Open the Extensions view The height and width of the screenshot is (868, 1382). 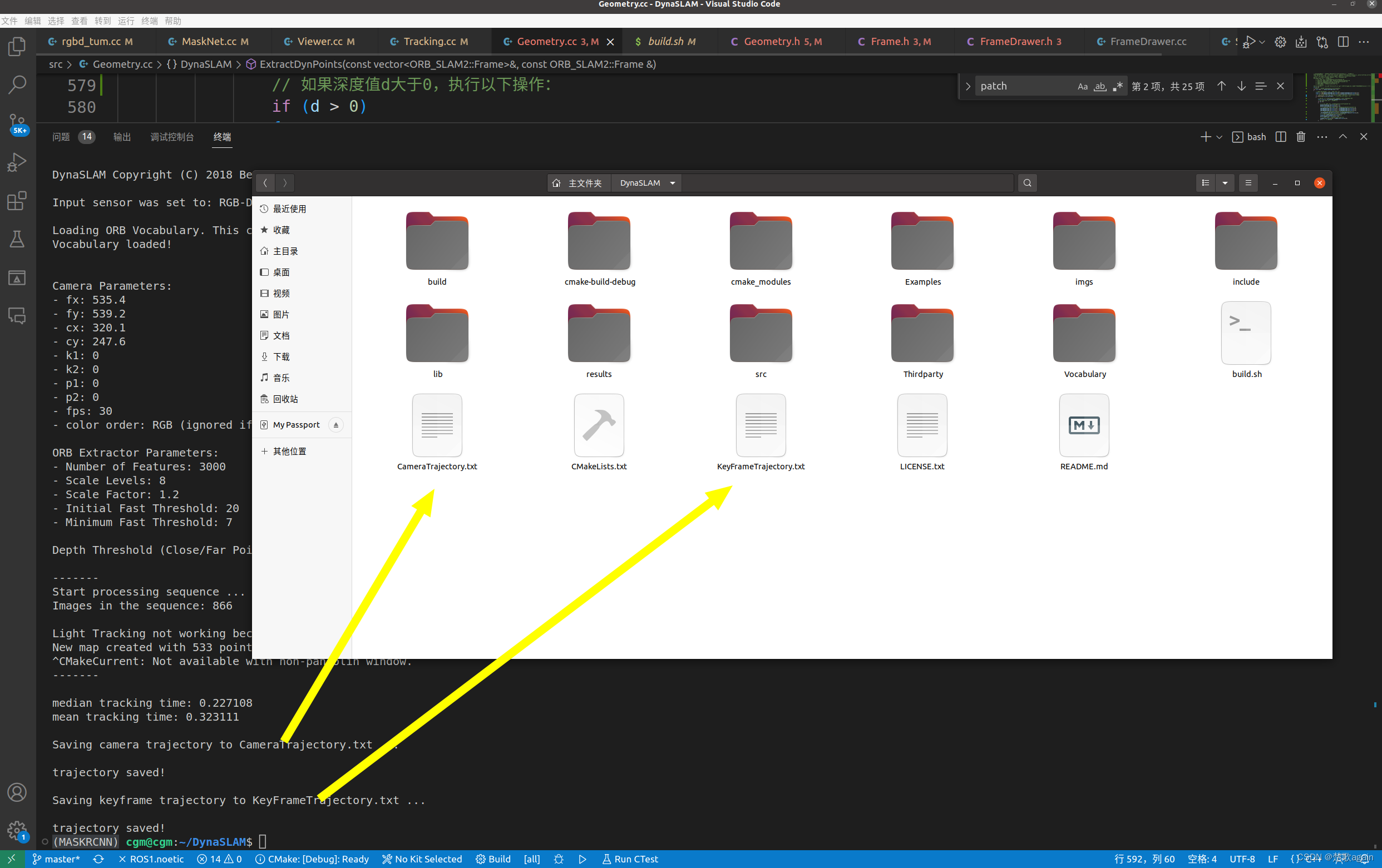17,201
